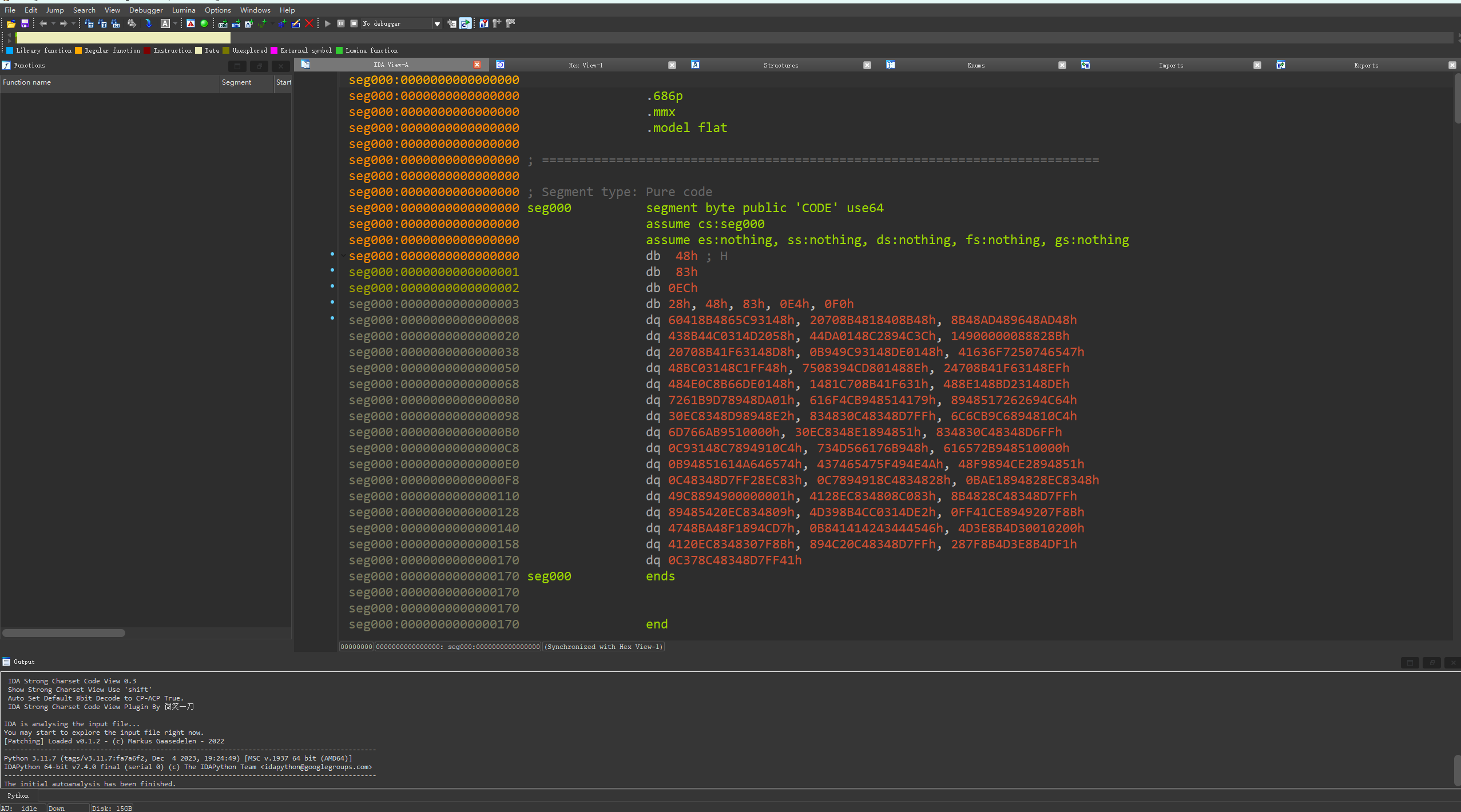Screen dimensions: 1461x812
Task: Toggle the highlighted C run-to-cursor toolbar button
Action: 466,23
